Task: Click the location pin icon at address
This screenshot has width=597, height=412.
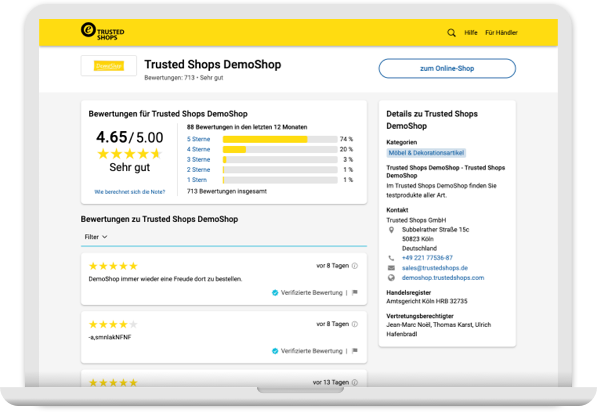Action: [x=391, y=230]
